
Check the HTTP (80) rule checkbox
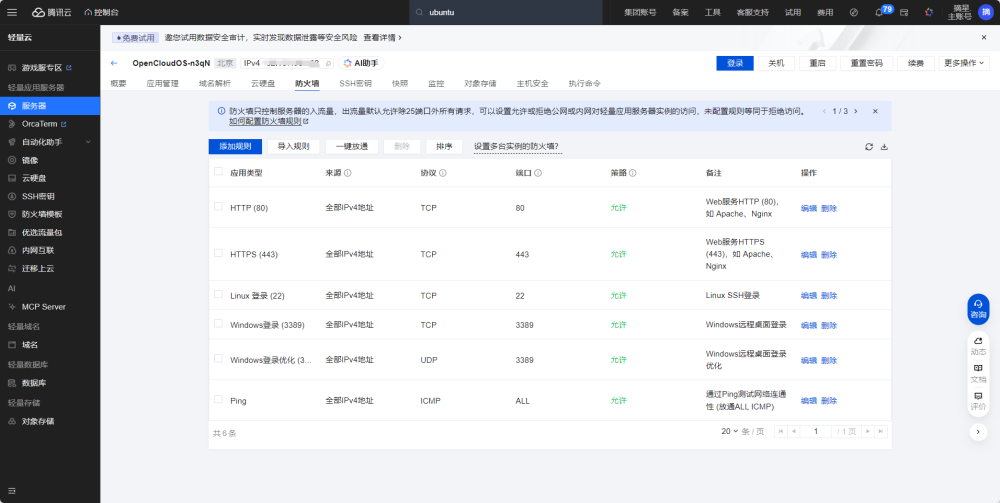point(218,207)
